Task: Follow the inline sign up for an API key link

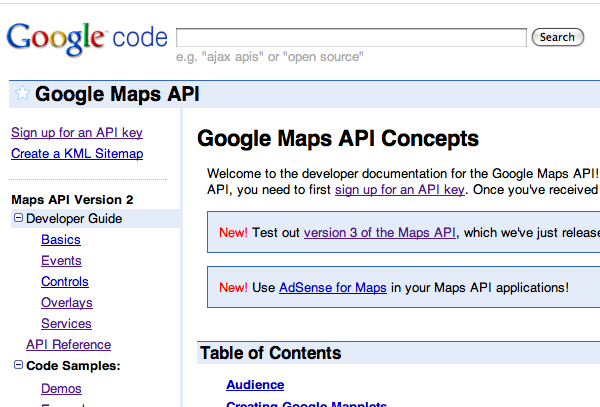Action: pos(399,190)
